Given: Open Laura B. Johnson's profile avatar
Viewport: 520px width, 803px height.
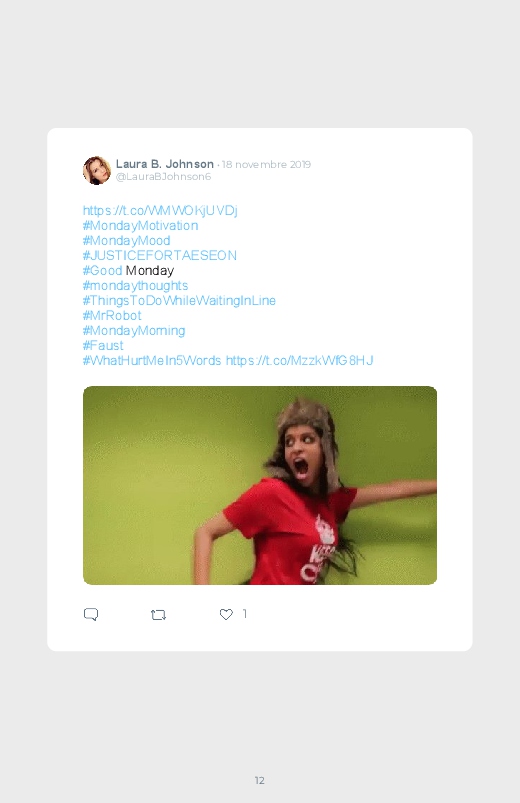Looking at the screenshot, I should (97, 171).
